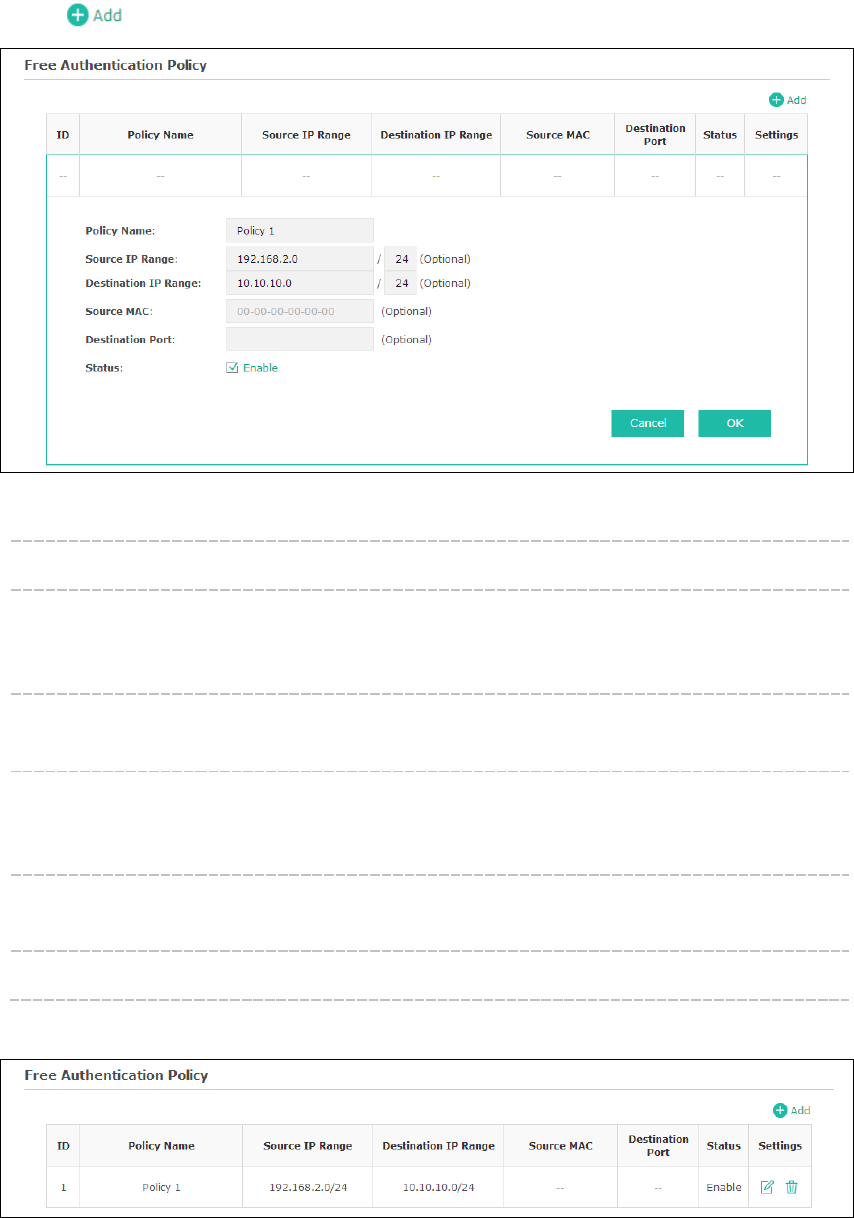Viewport: 854px width, 1218px height.
Task: Focus the Policy Name input field
Action: [300, 230]
